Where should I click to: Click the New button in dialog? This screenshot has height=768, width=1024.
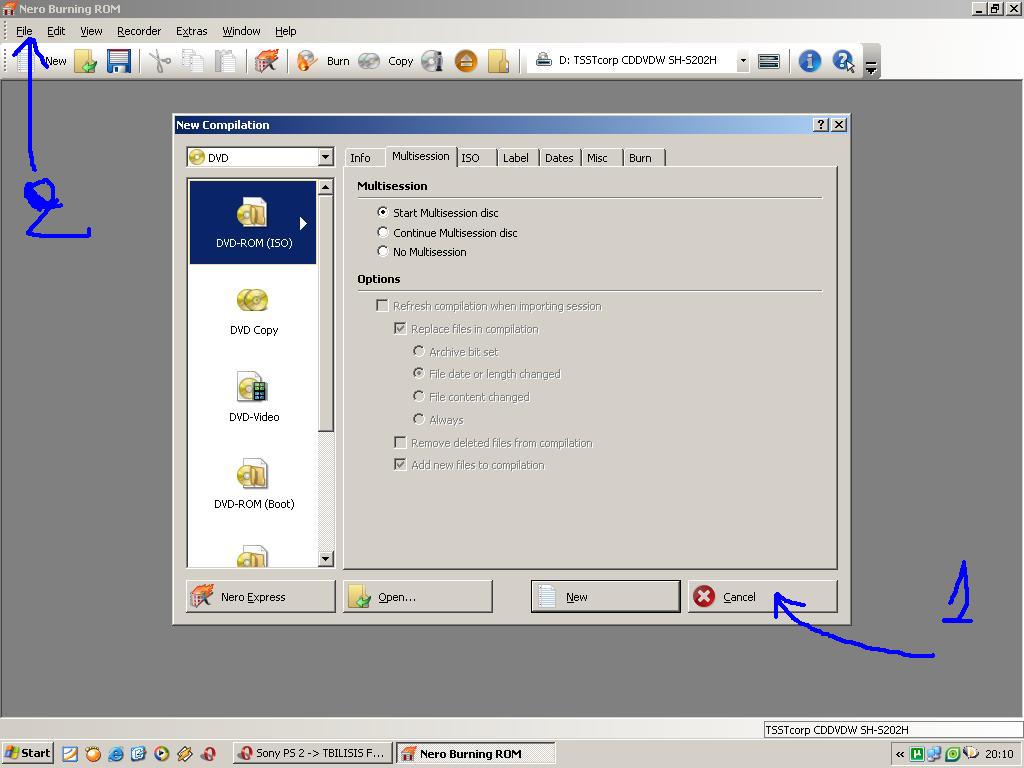point(605,596)
